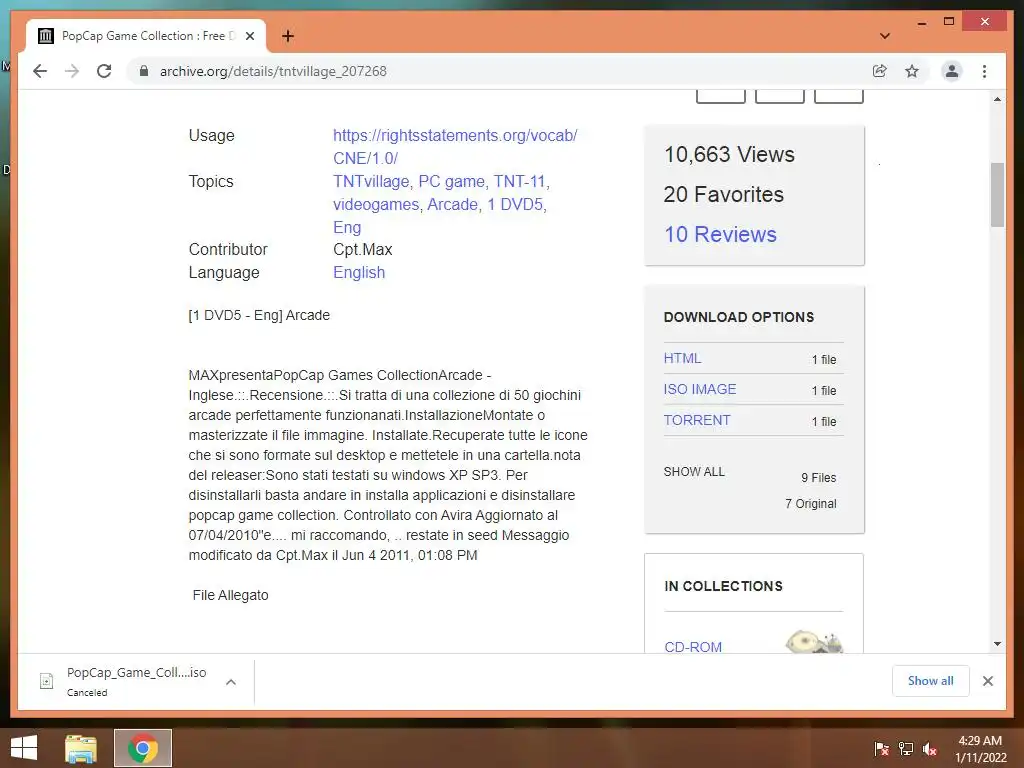Click the page scroll-down arrow

pos(997,644)
